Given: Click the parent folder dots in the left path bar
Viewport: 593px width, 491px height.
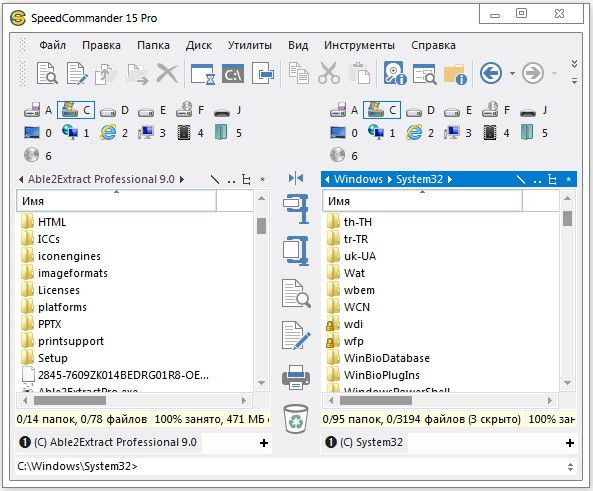Looking at the screenshot, I should point(231,182).
